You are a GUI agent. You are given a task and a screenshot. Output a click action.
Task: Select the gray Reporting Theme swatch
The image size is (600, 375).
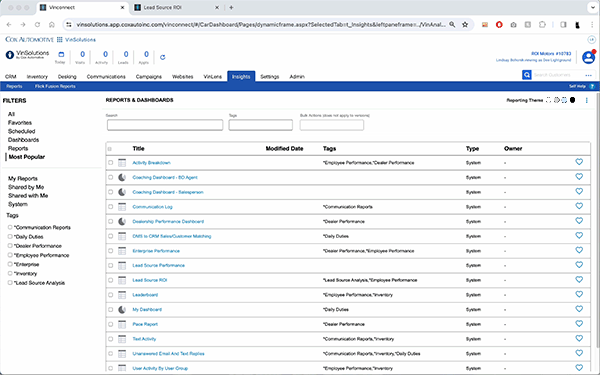pos(556,100)
